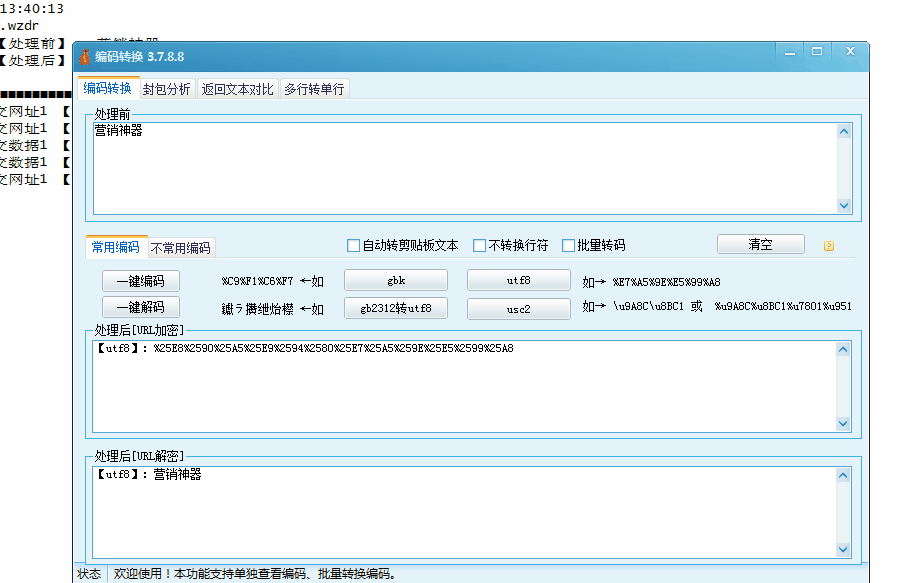This screenshot has width=902, height=583.
Task: Enable 批量转码 mode
Action: coord(567,245)
